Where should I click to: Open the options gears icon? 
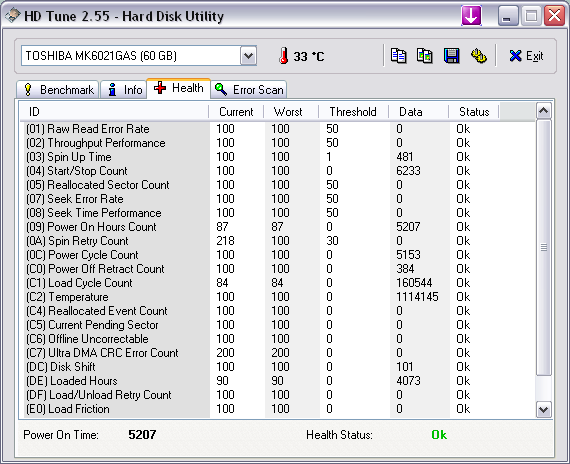[x=479, y=56]
